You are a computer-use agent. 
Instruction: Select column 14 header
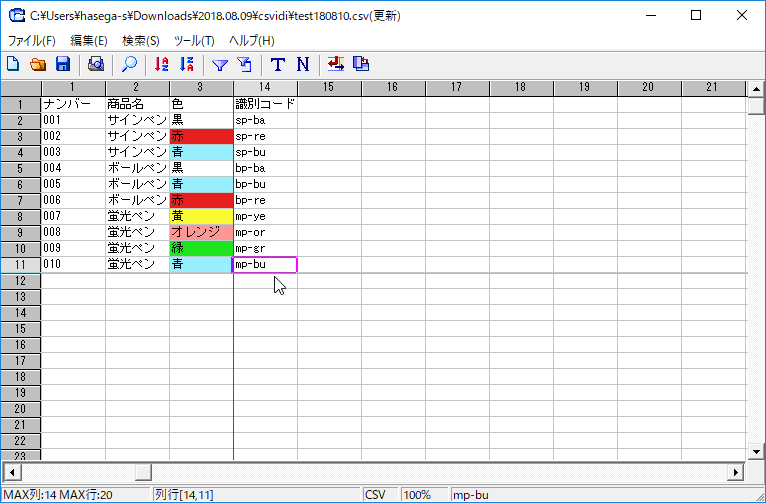coord(265,88)
